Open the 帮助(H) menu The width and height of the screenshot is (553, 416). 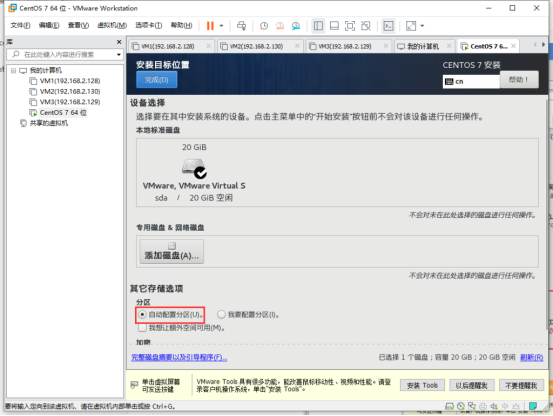pyautogui.click(x=182, y=25)
